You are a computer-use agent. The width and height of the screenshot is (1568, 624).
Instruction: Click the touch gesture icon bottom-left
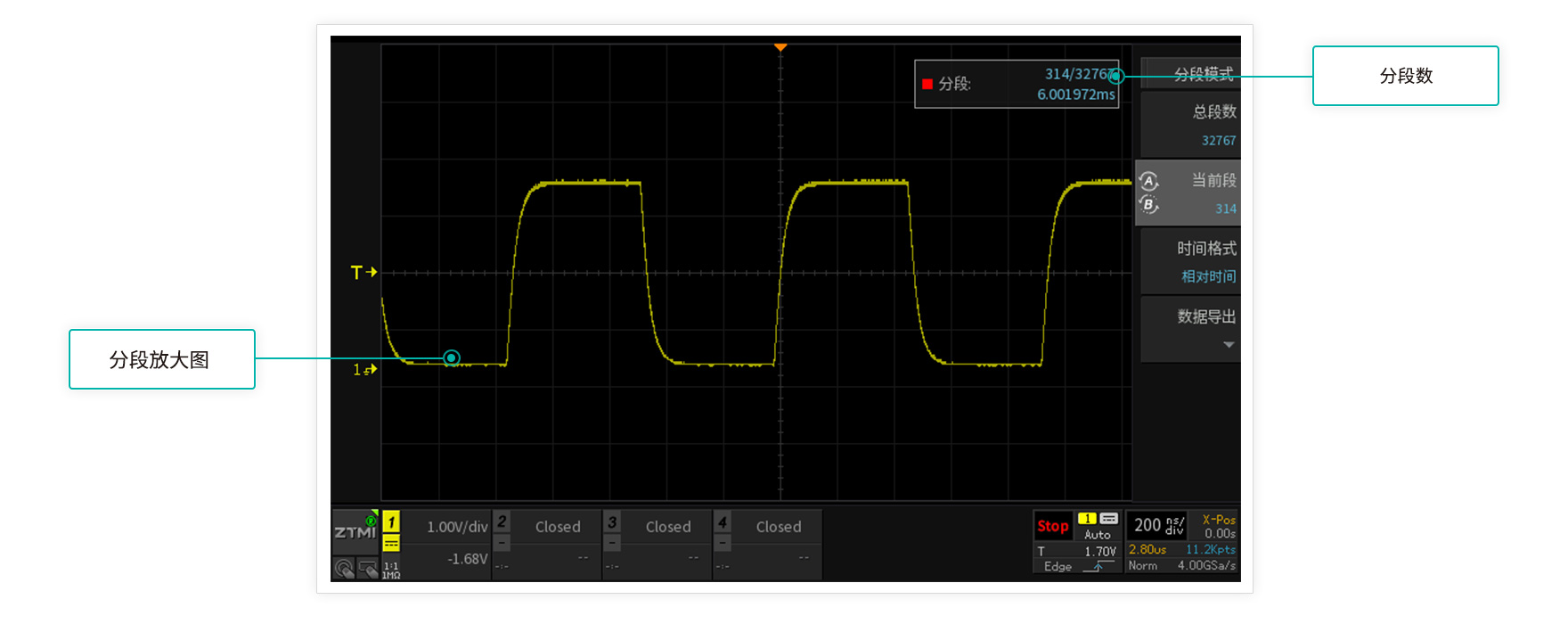tap(344, 568)
